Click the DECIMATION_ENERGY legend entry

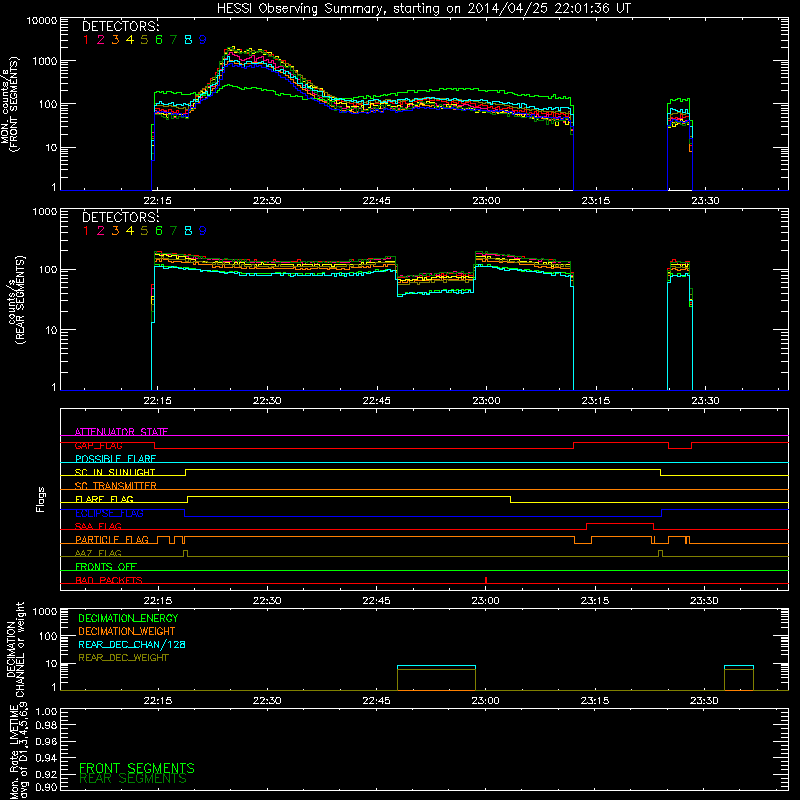[128, 618]
